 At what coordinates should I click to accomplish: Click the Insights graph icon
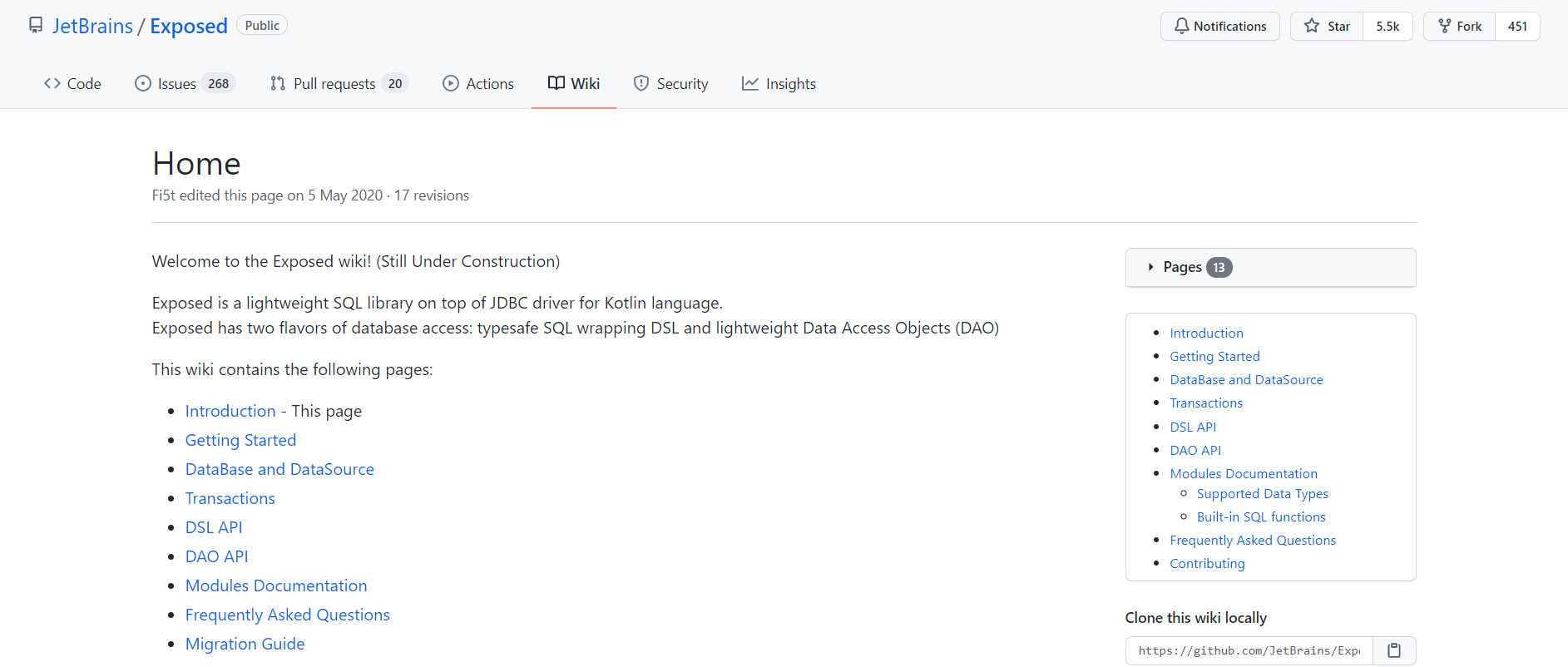(x=750, y=83)
